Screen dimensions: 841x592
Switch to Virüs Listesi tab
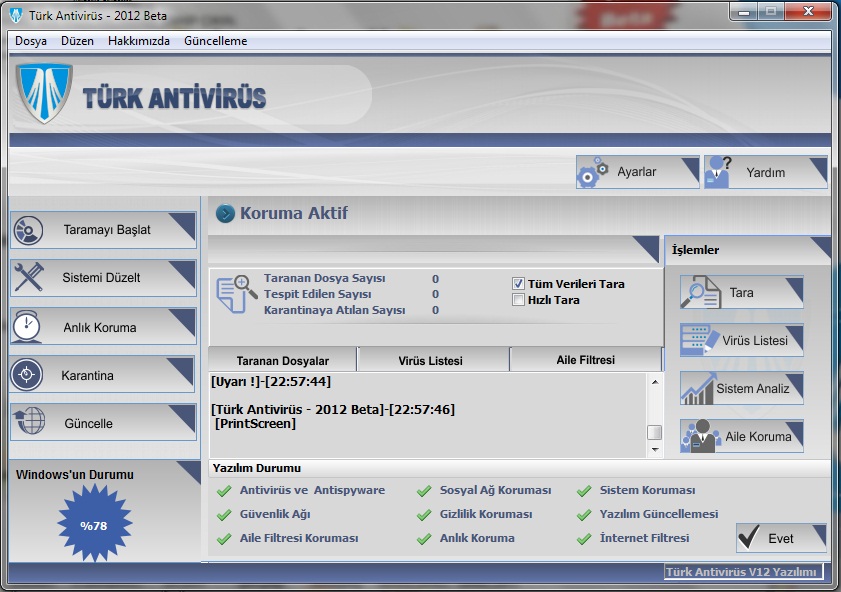click(432, 360)
